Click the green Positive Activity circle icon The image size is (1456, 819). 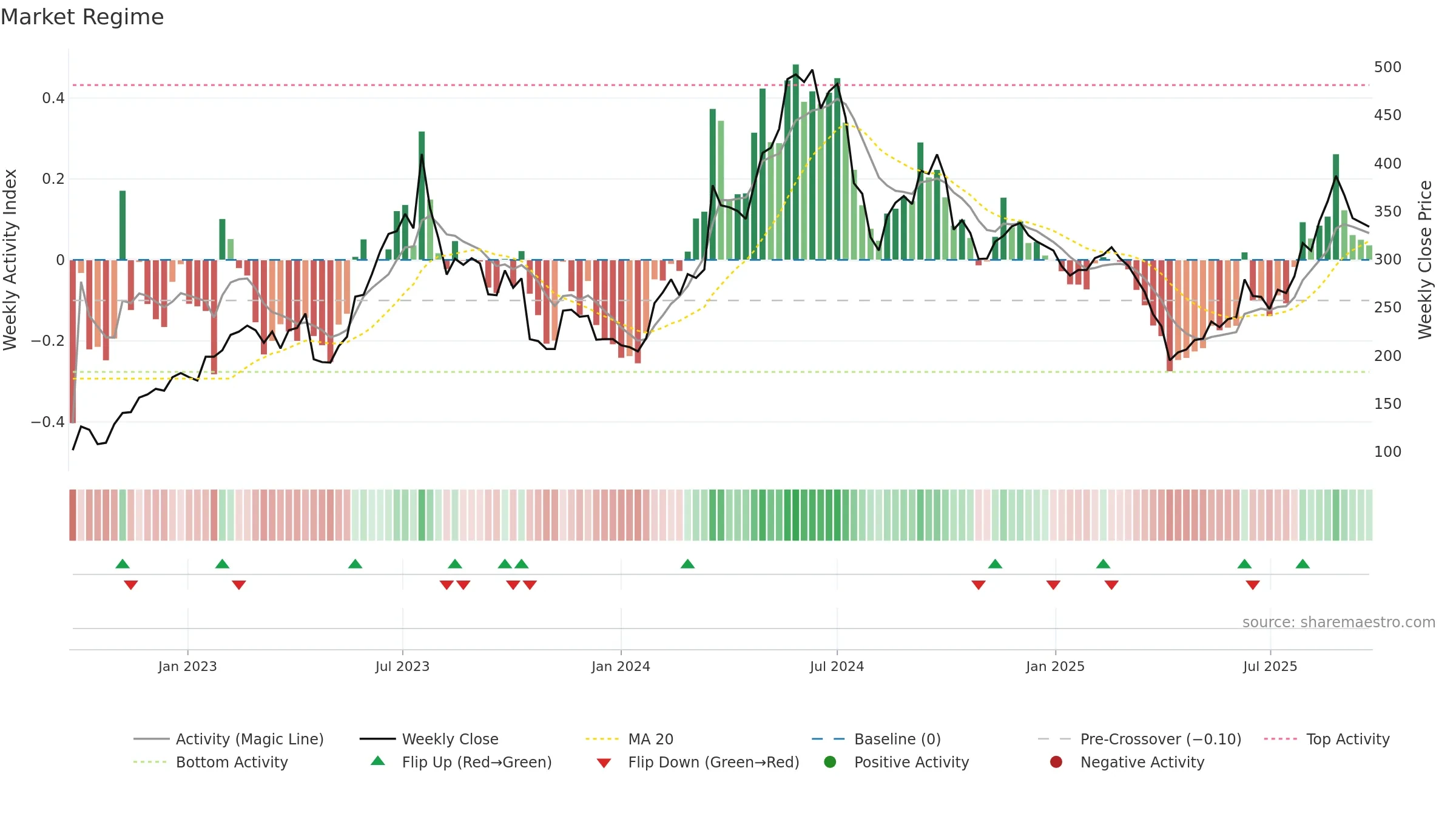click(x=830, y=762)
